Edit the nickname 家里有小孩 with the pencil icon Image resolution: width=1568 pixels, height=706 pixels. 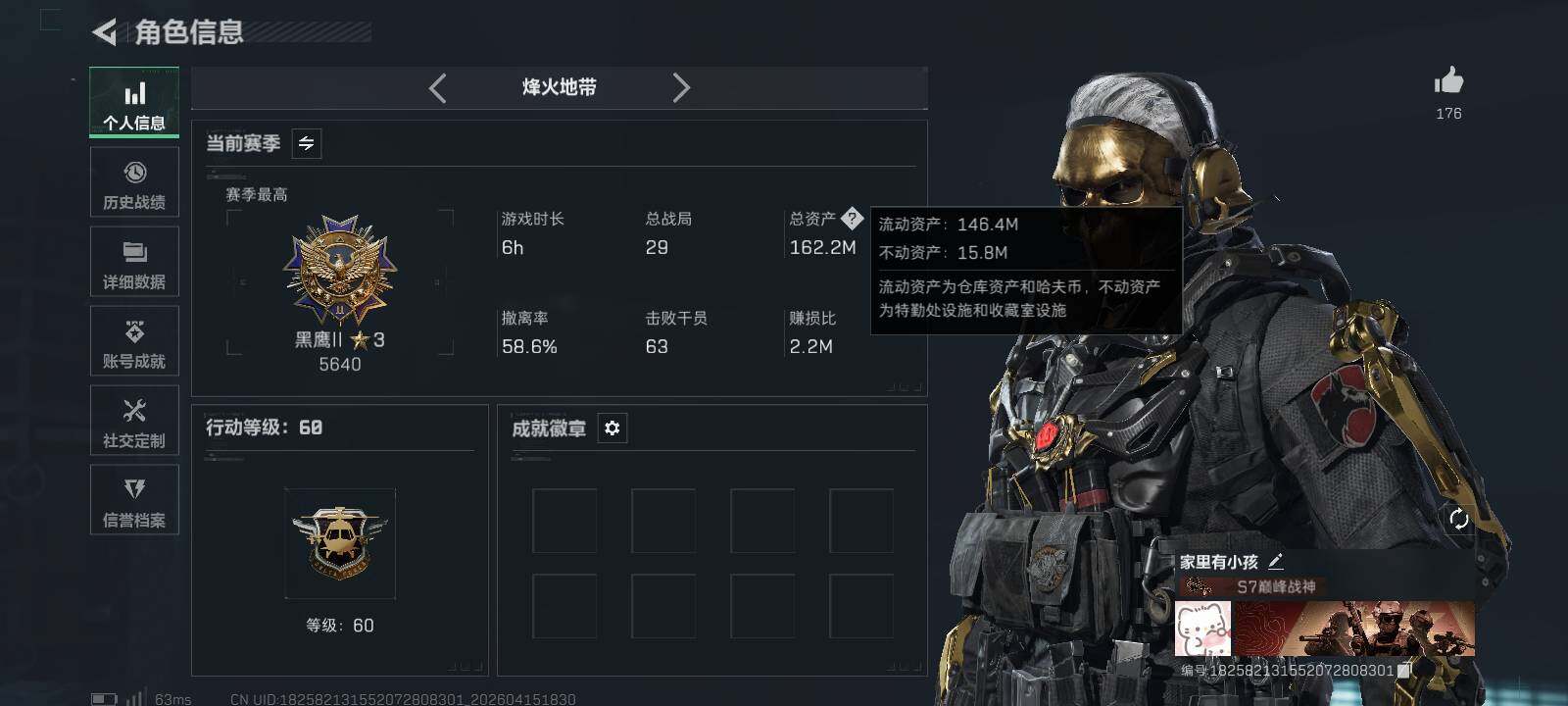tap(1275, 561)
